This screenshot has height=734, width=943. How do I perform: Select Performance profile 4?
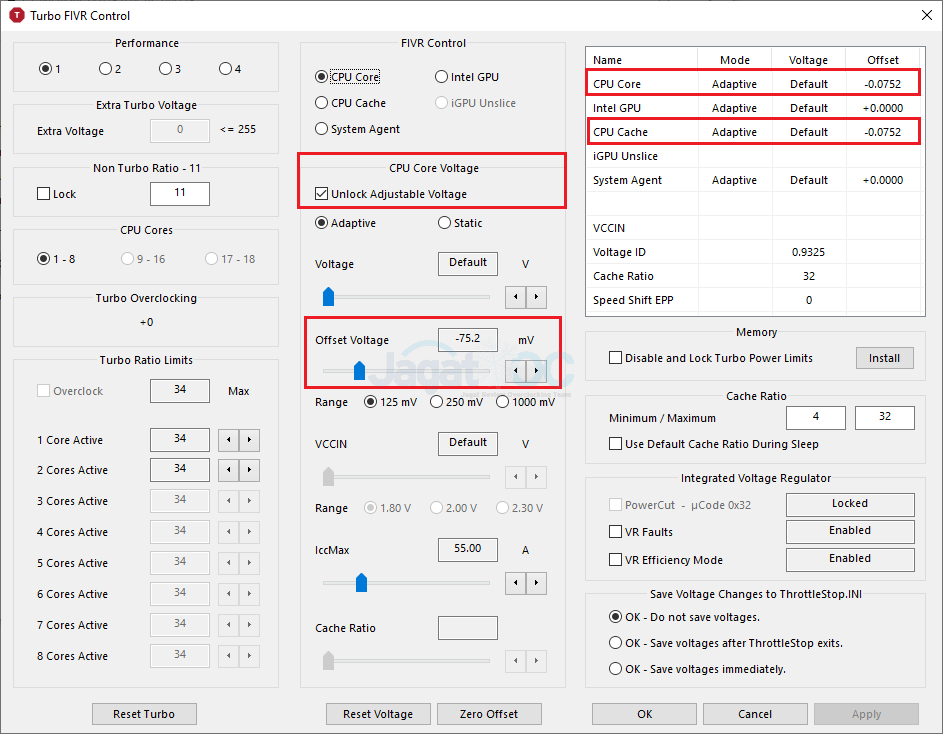tap(230, 69)
